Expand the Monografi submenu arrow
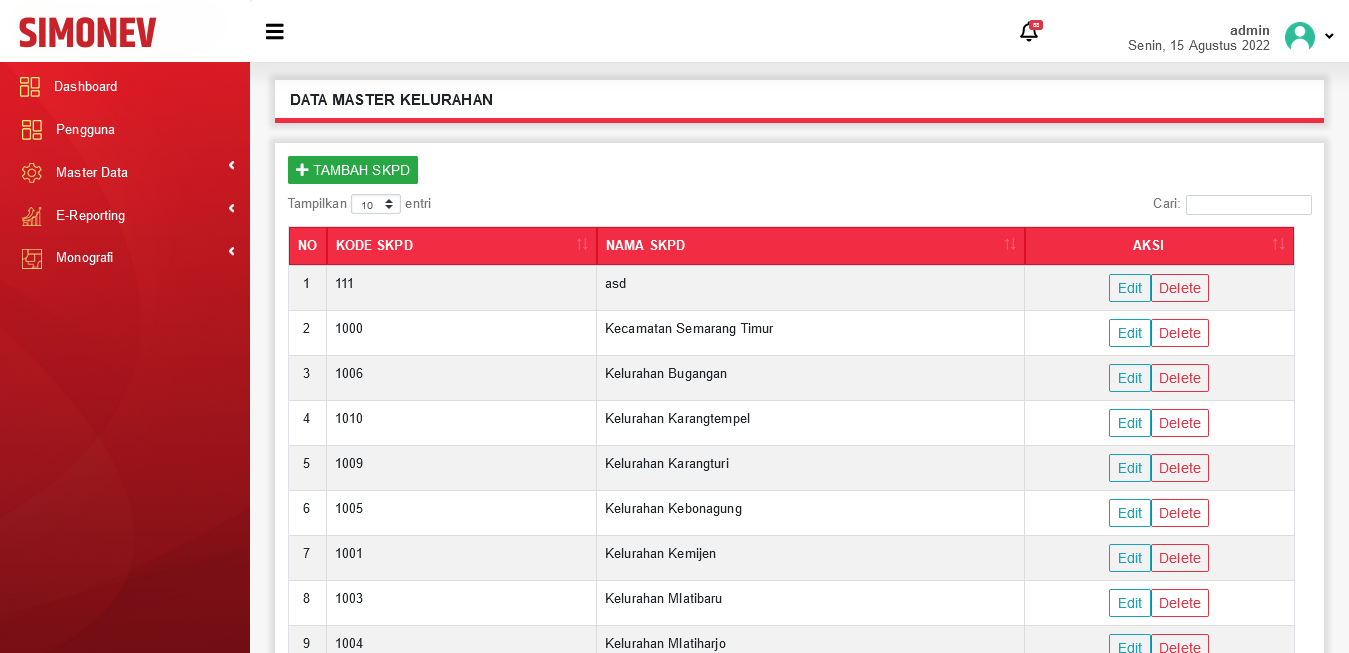 coord(231,251)
